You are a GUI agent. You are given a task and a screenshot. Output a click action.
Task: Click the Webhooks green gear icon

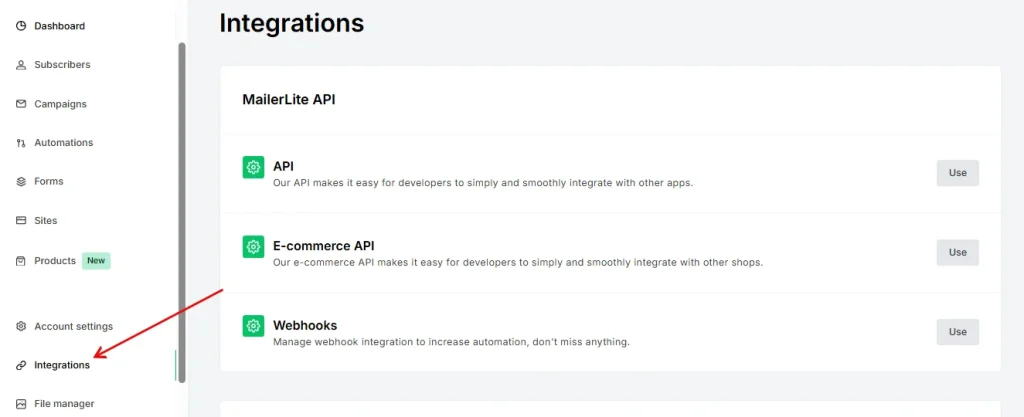point(254,326)
